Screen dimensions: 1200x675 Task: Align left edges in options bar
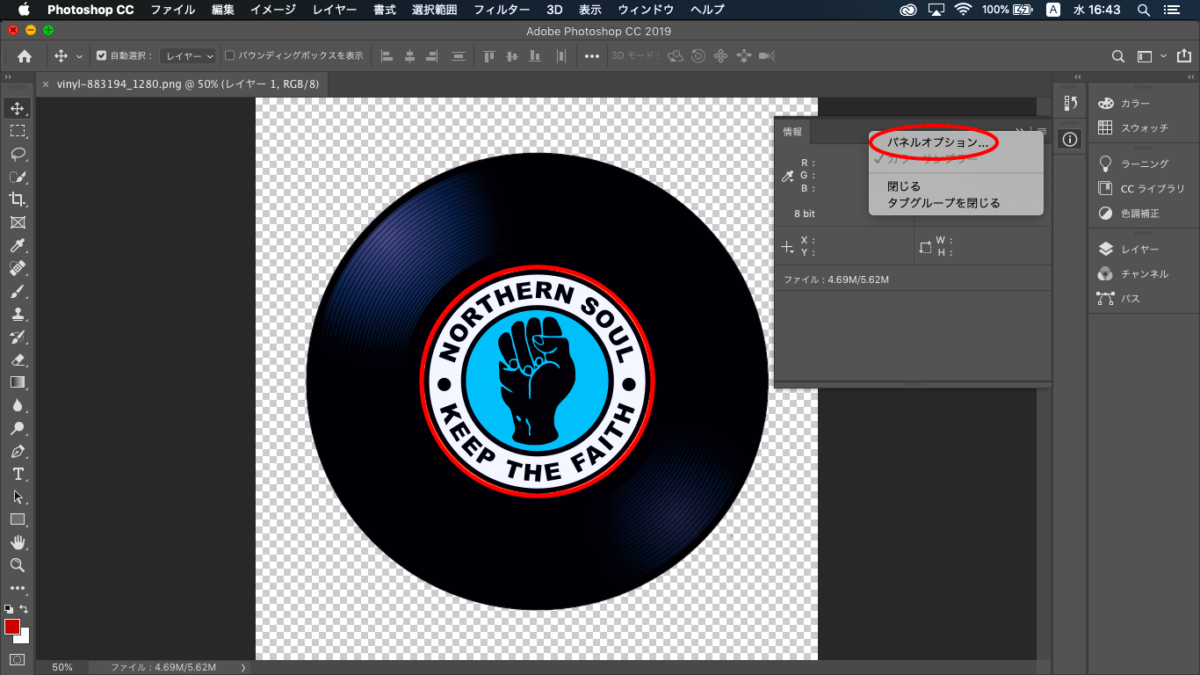tap(386, 56)
